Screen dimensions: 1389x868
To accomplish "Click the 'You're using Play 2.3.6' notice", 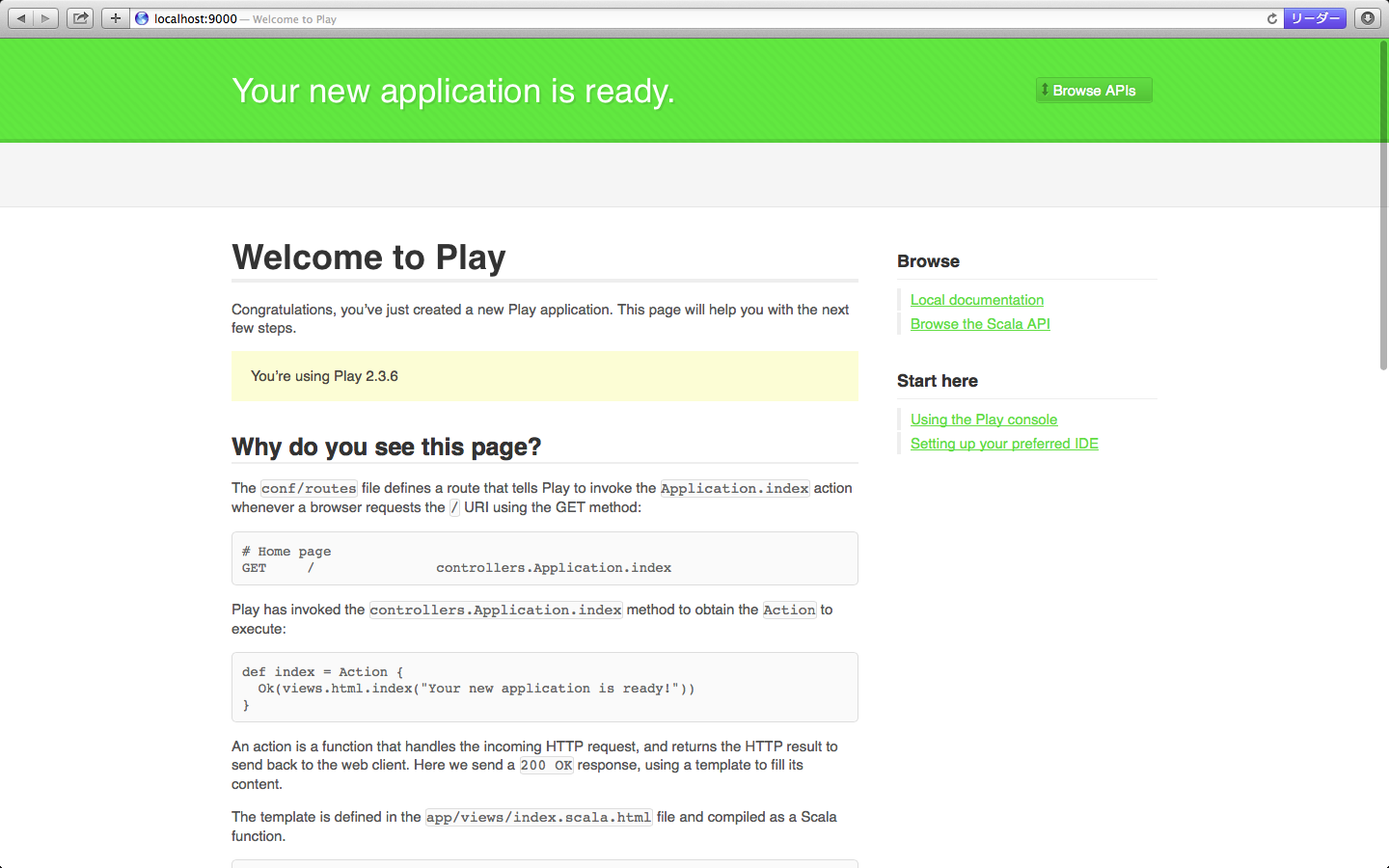I will 545,376.
